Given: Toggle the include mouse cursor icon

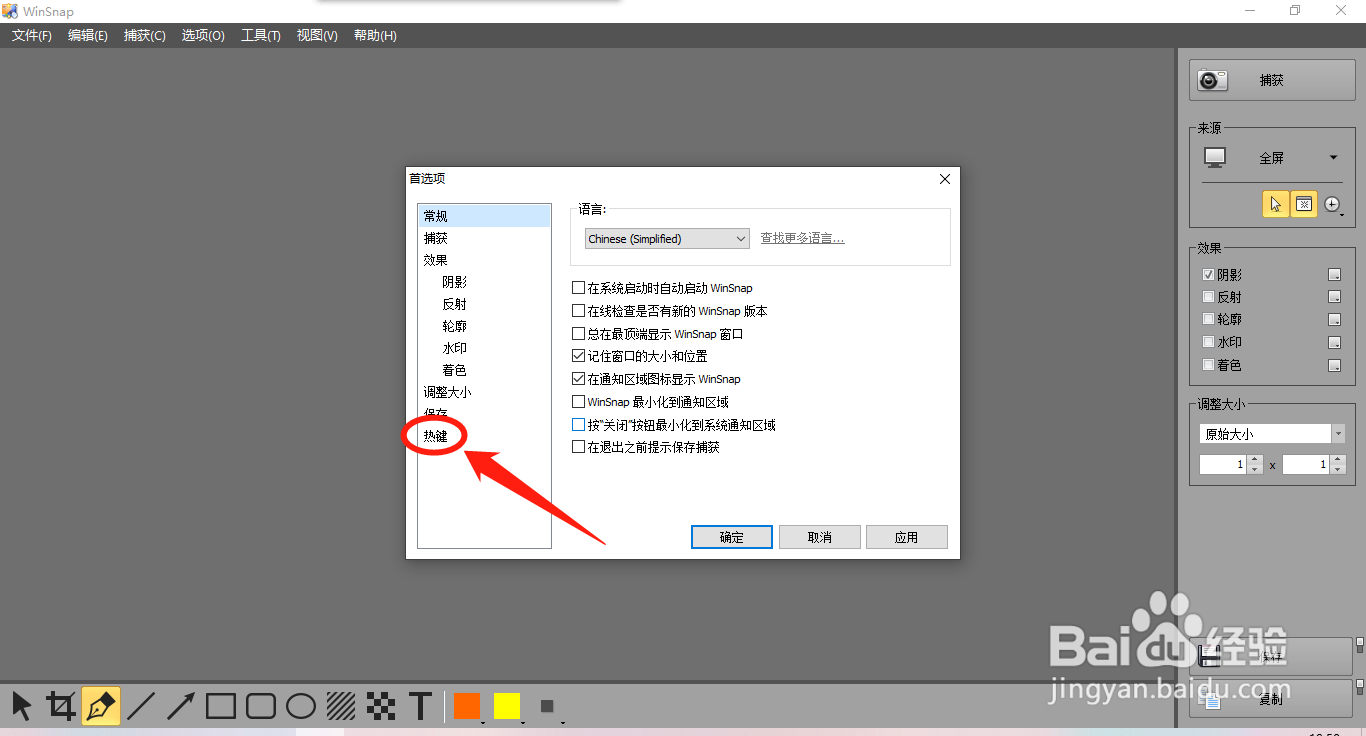Looking at the screenshot, I should (1275, 204).
